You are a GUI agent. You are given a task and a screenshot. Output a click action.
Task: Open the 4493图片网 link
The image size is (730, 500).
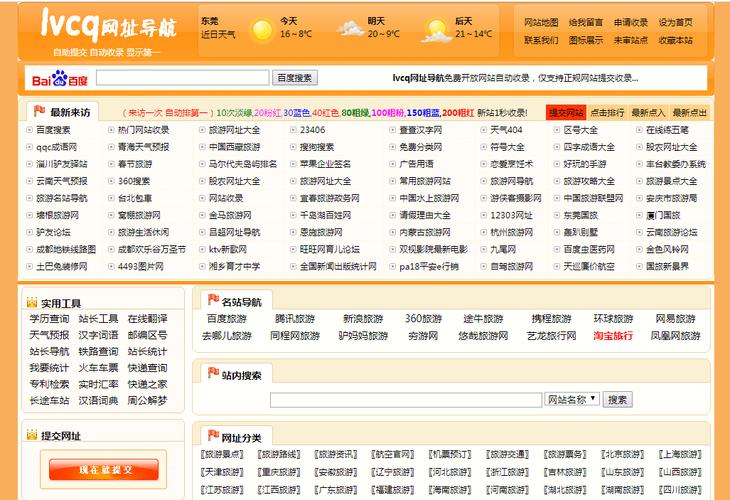pos(141,267)
